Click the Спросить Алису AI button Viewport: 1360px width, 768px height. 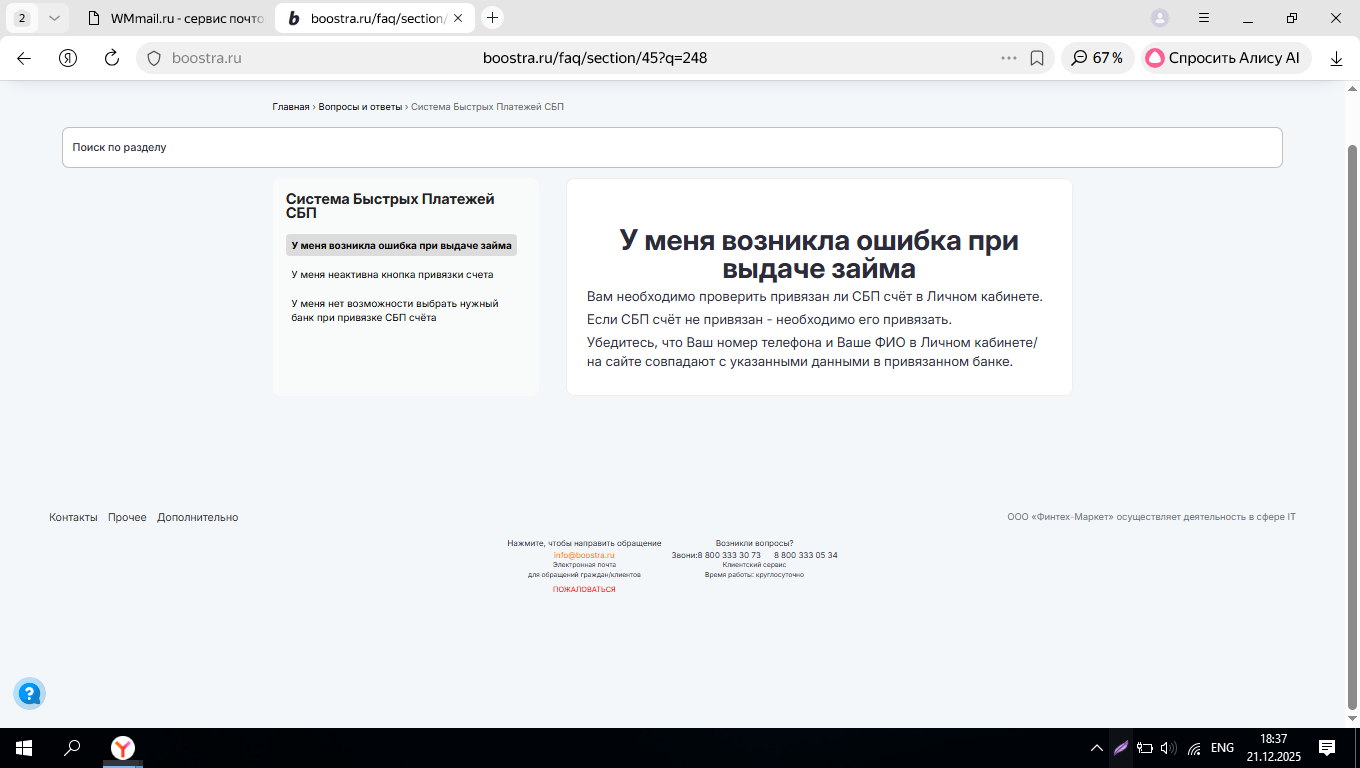tap(1224, 58)
